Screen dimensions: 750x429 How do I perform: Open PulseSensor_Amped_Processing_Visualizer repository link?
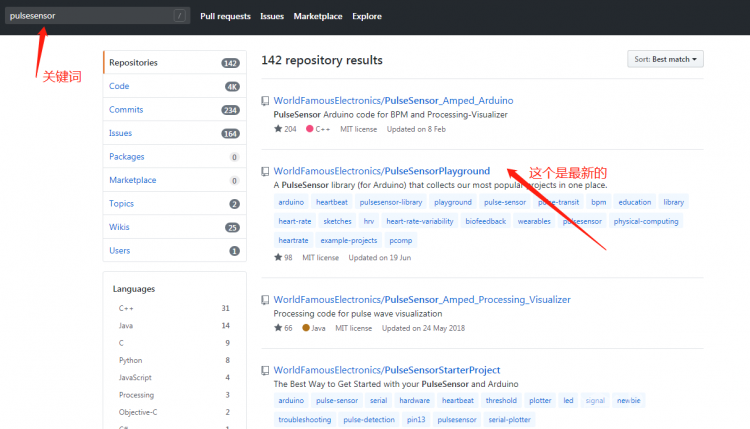(422, 300)
